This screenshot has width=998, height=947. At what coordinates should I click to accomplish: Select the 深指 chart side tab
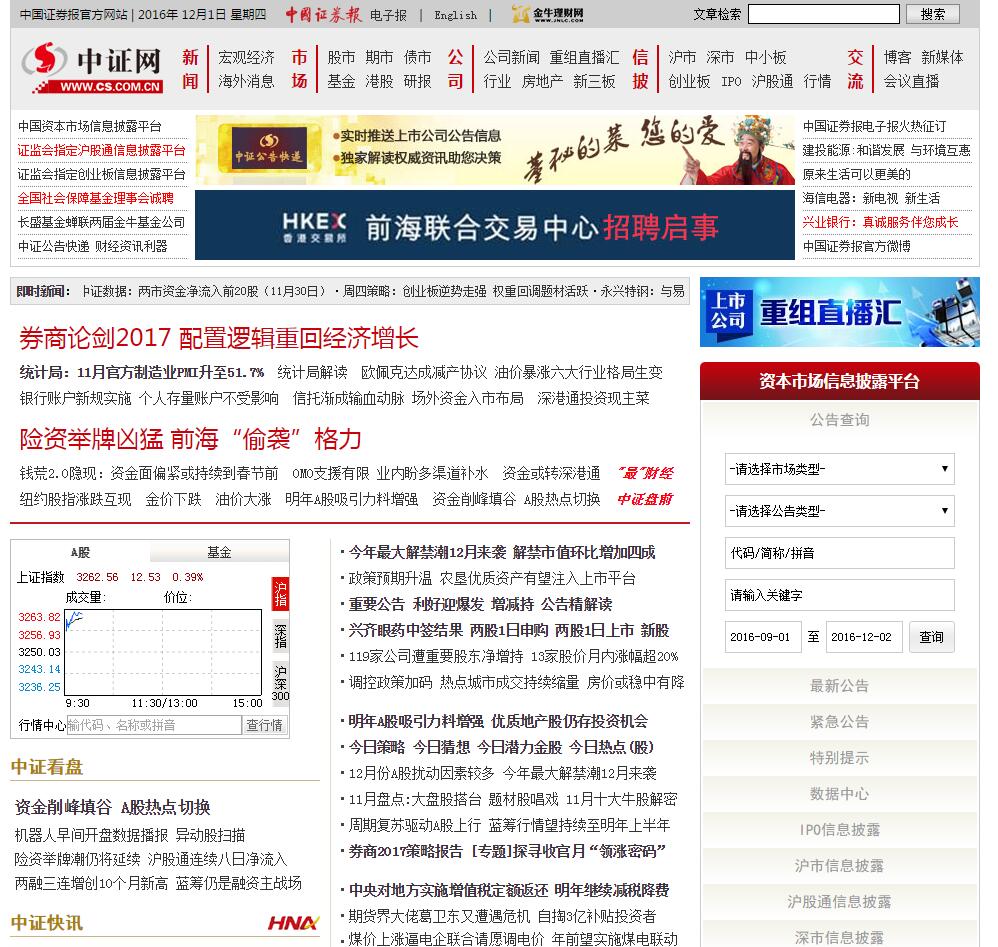click(281, 636)
